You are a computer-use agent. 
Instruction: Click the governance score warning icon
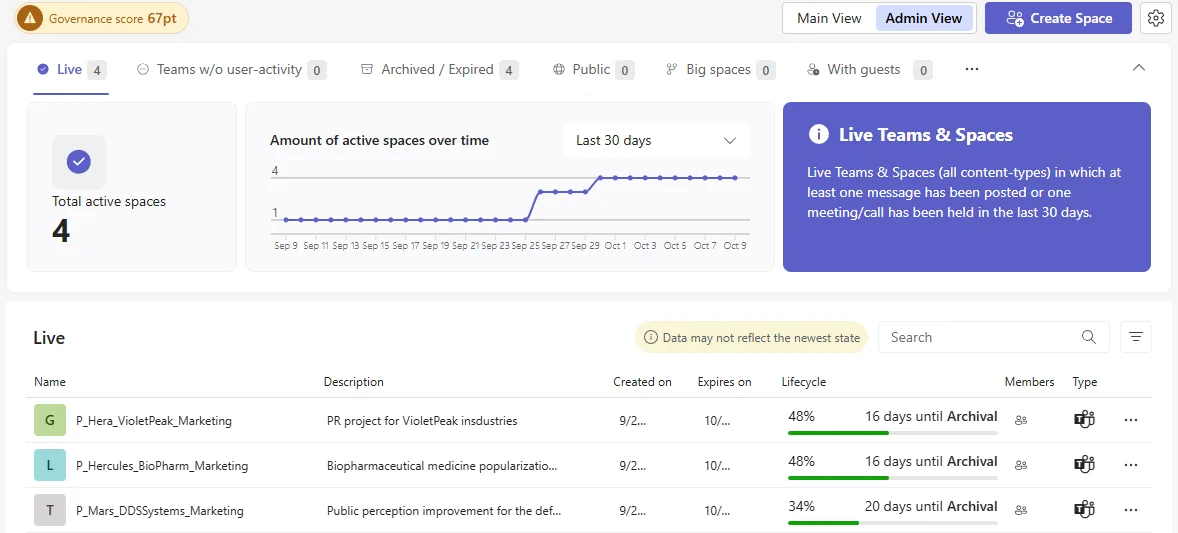29,18
